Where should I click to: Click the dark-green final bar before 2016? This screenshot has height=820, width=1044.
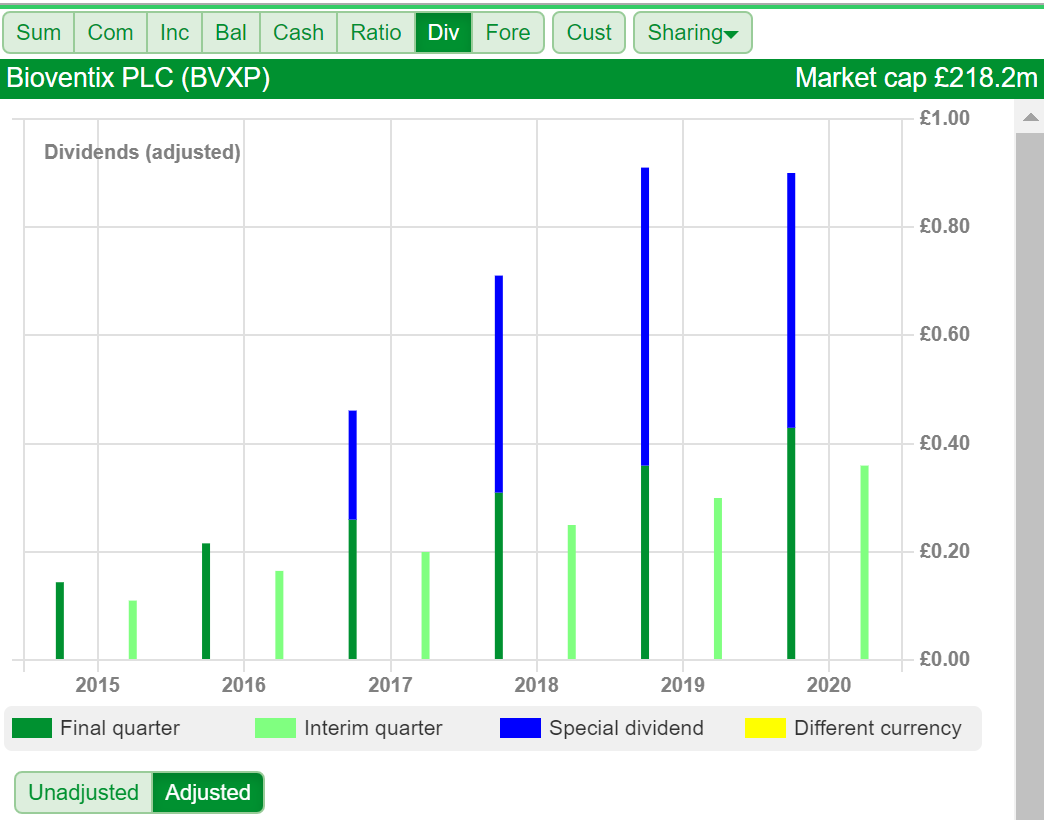[x=206, y=602]
